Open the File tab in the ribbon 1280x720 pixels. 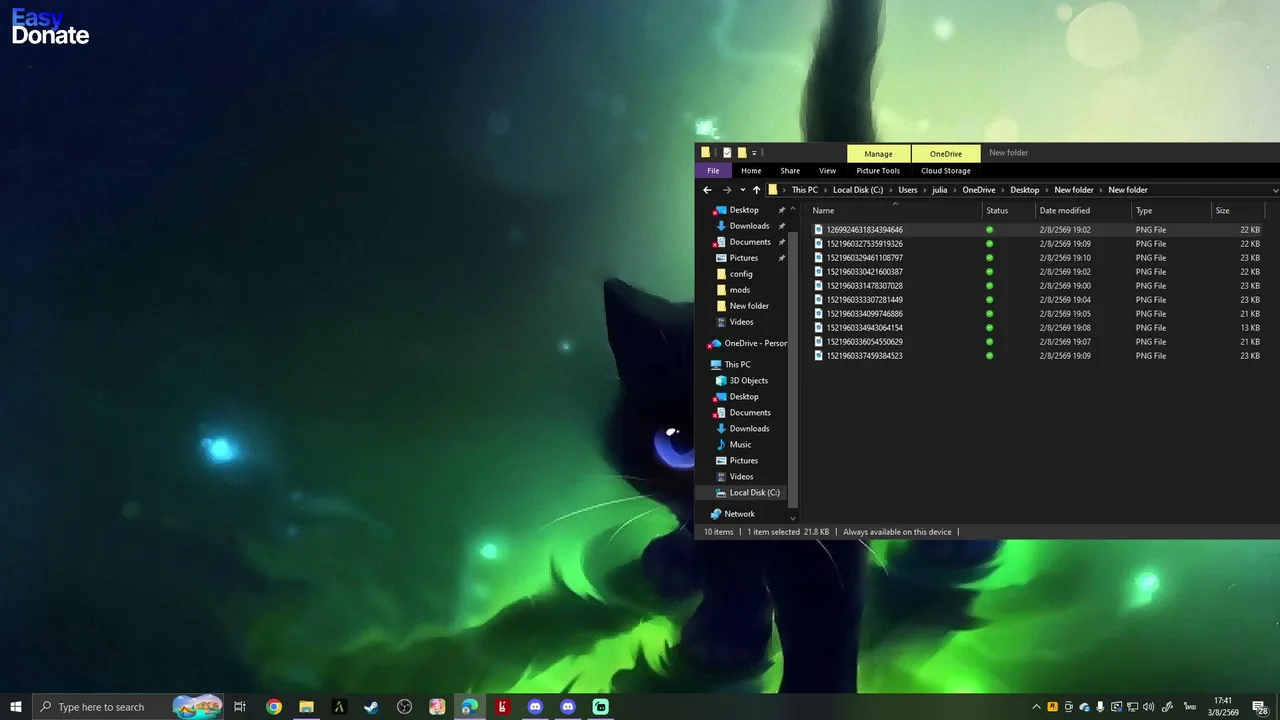(713, 171)
